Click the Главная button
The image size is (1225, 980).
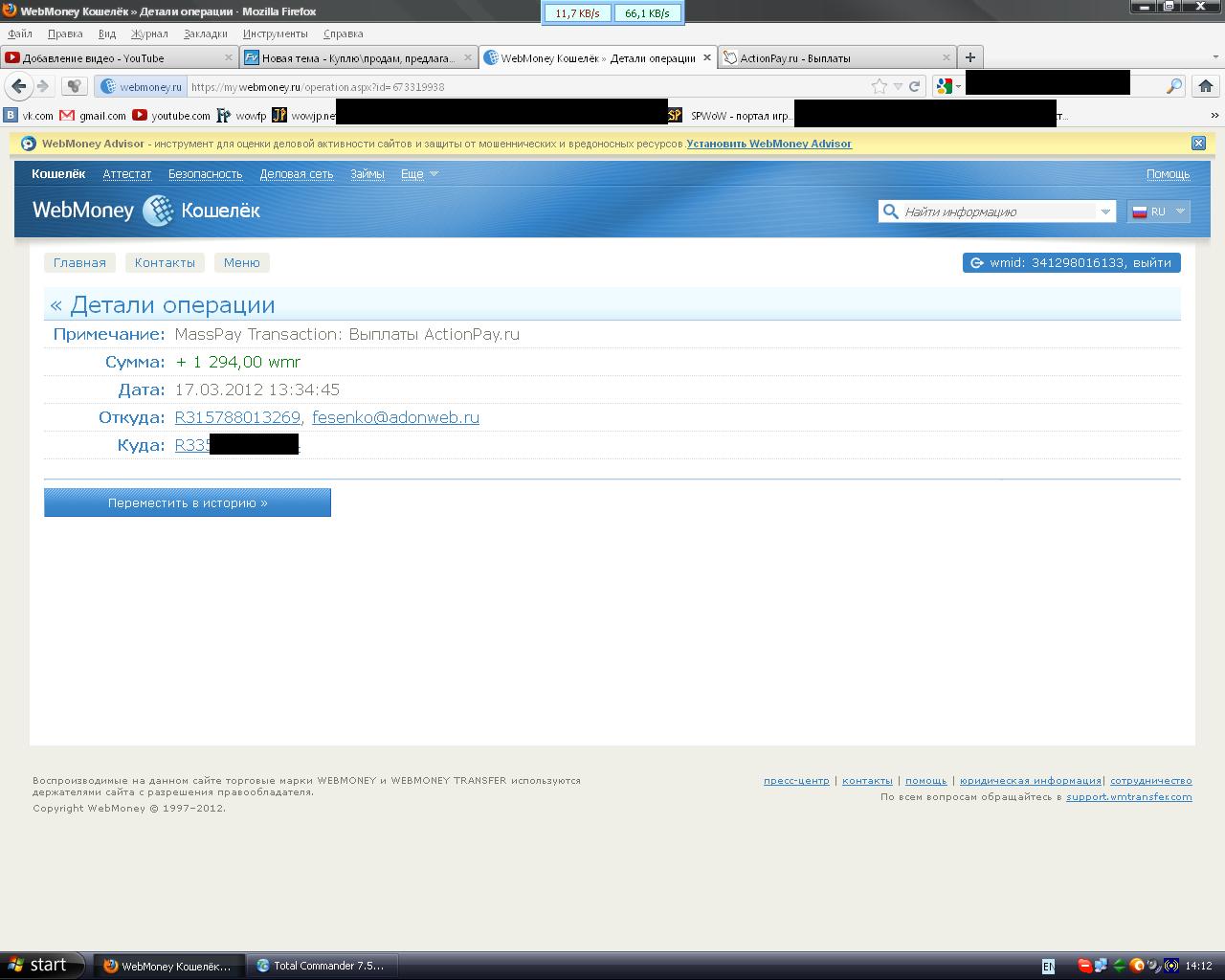pos(79,262)
